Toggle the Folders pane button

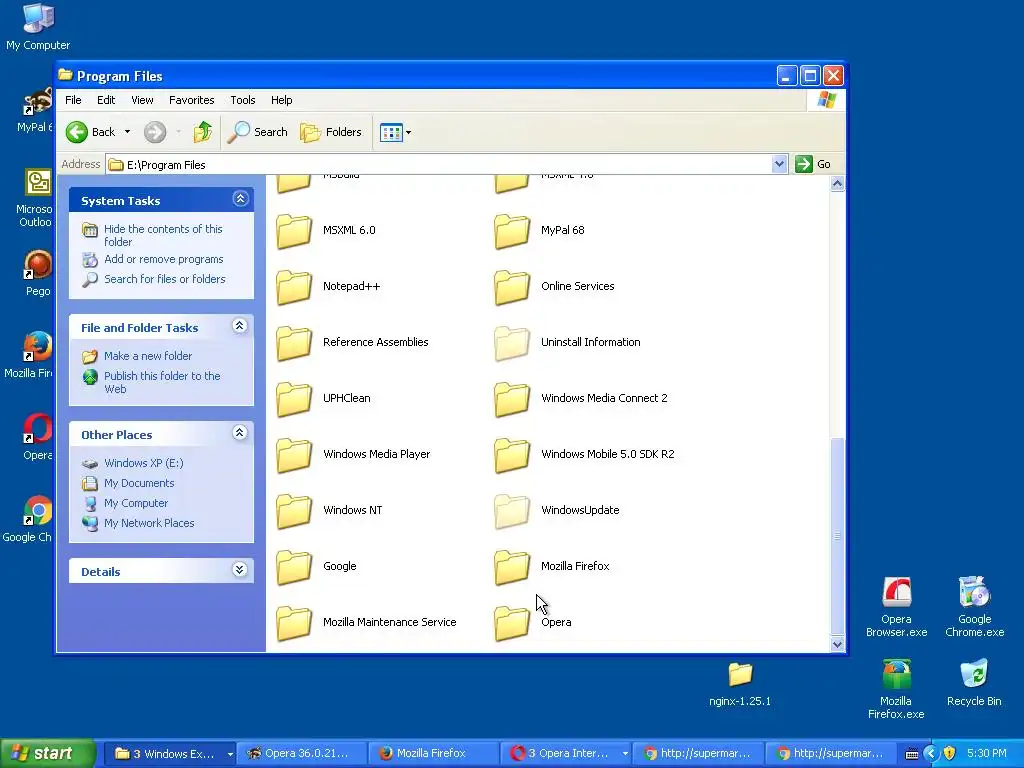(x=331, y=132)
